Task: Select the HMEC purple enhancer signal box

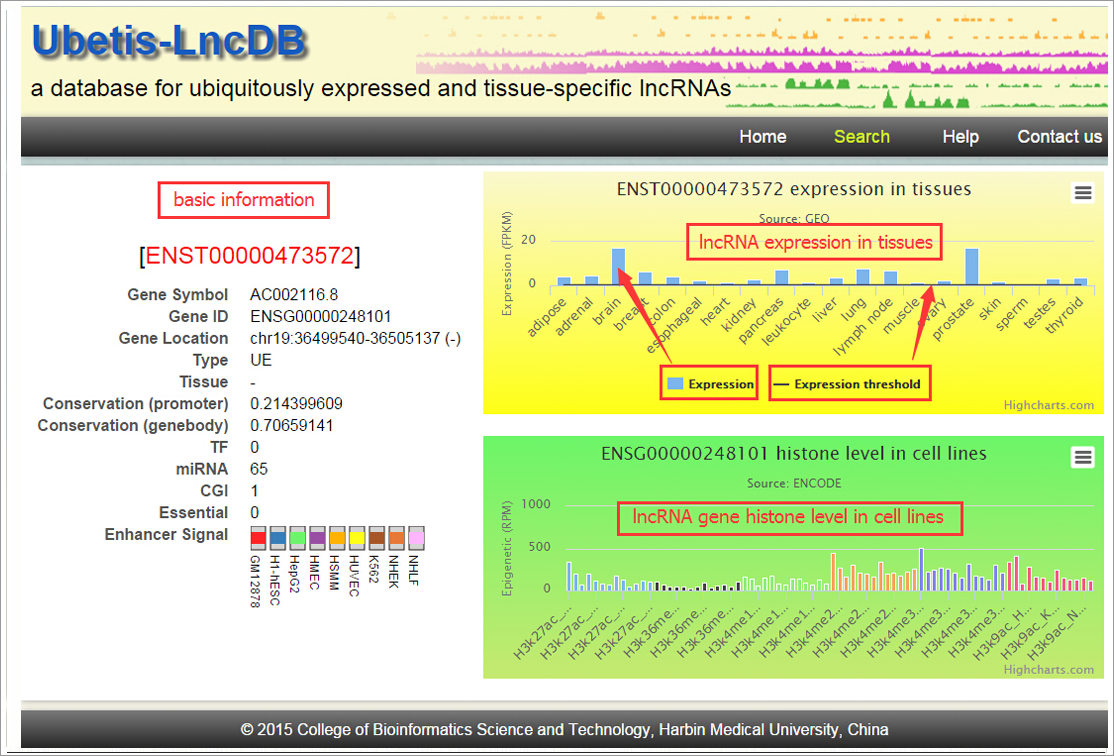Action: tap(317, 536)
